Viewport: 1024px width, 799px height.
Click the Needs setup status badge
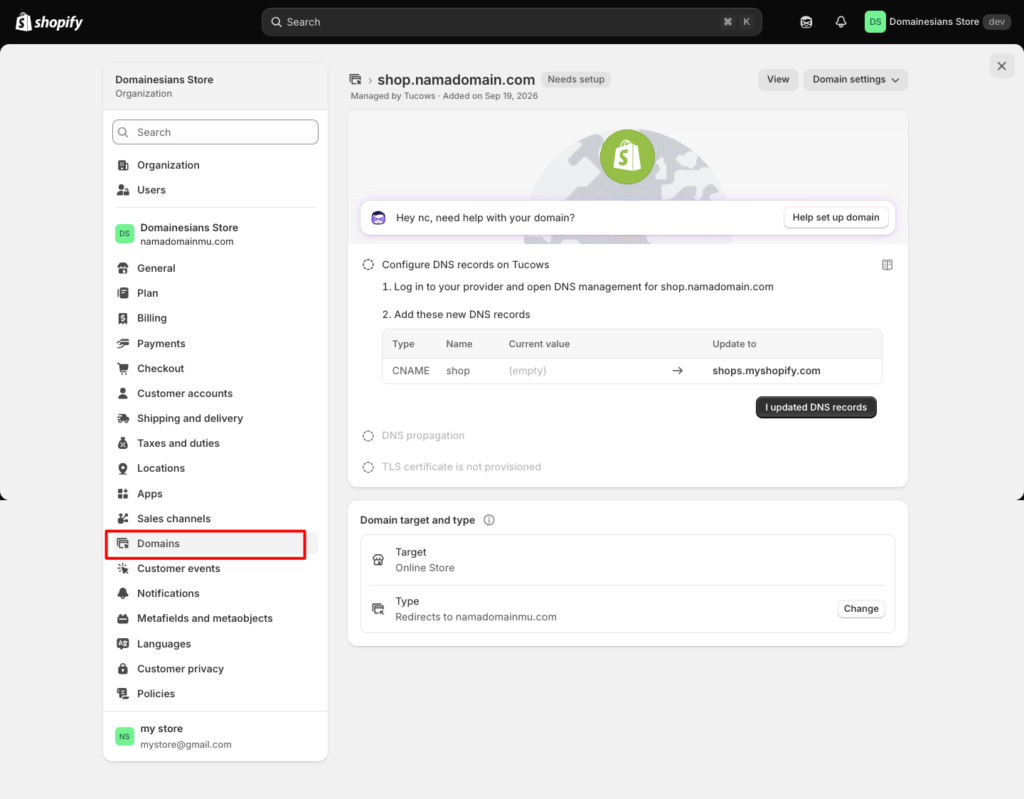pos(575,79)
